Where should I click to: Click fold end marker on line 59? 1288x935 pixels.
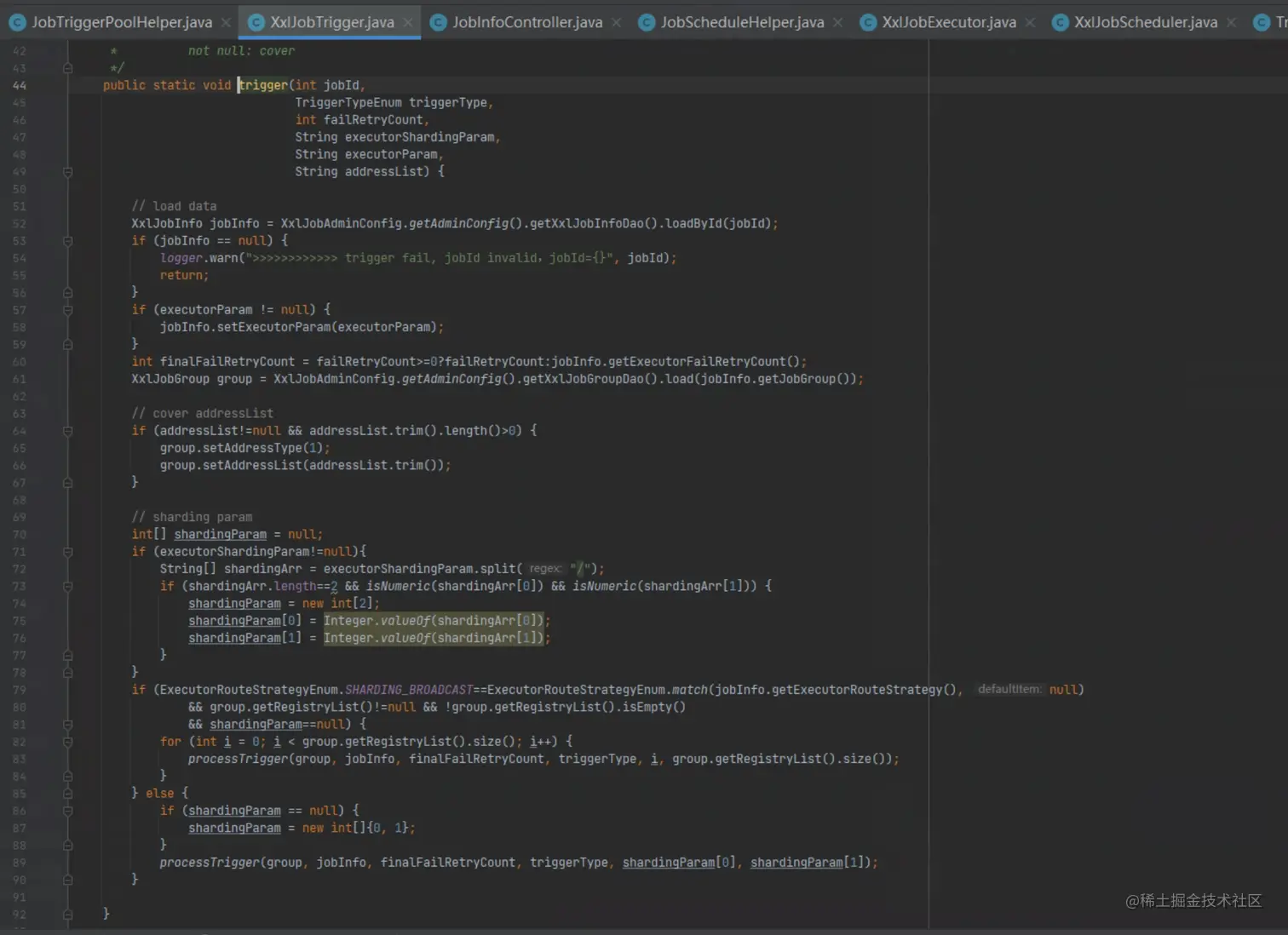tap(68, 345)
